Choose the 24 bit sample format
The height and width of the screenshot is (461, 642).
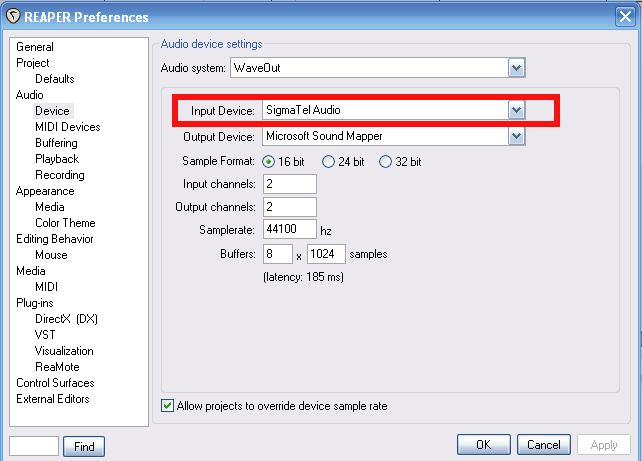click(x=328, y=162)
